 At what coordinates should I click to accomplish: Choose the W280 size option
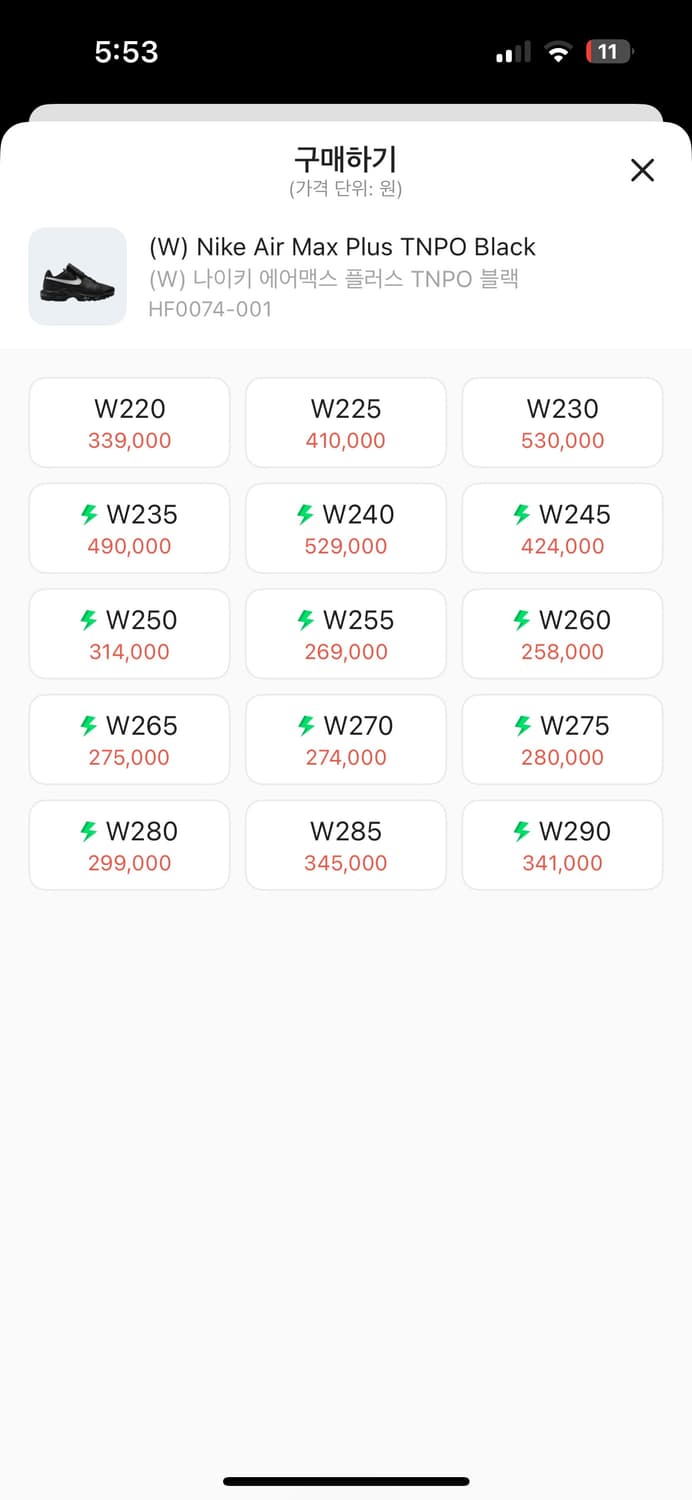click(130, 845)
